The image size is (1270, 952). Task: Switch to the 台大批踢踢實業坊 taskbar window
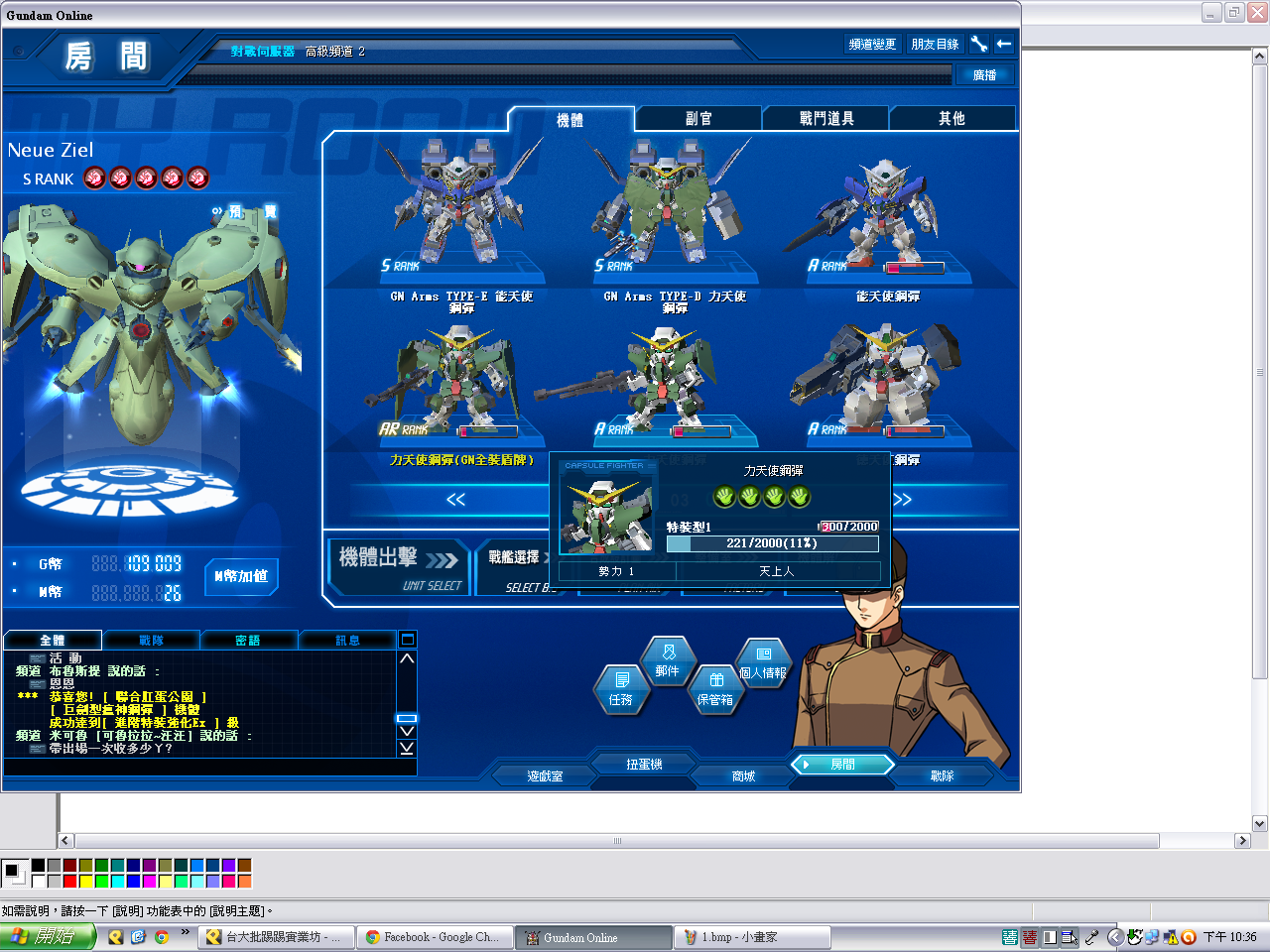click(x=277, y=937)
